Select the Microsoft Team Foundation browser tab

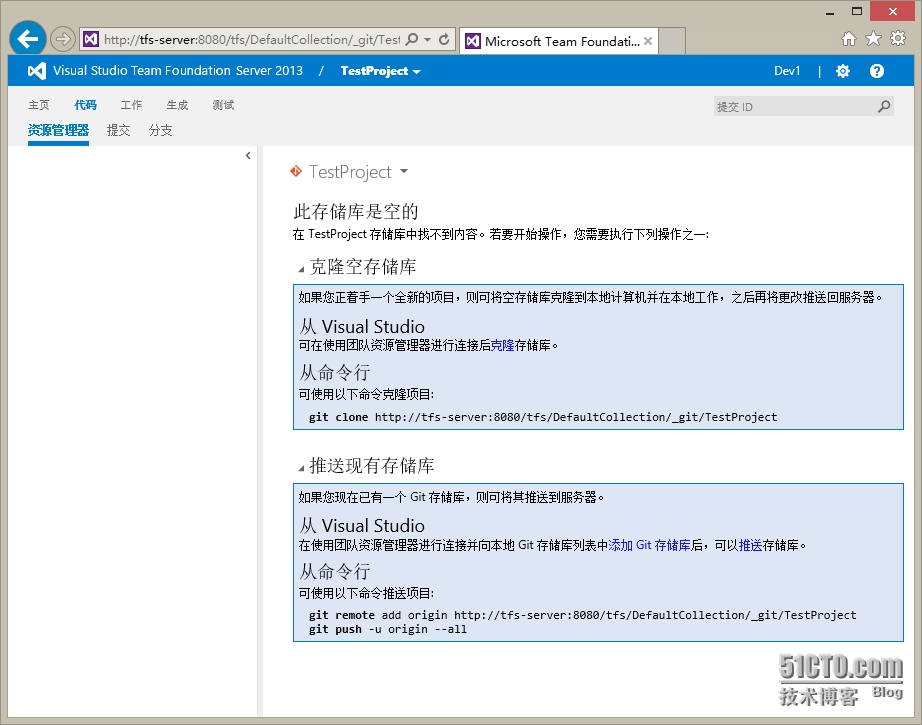(559, 41)
